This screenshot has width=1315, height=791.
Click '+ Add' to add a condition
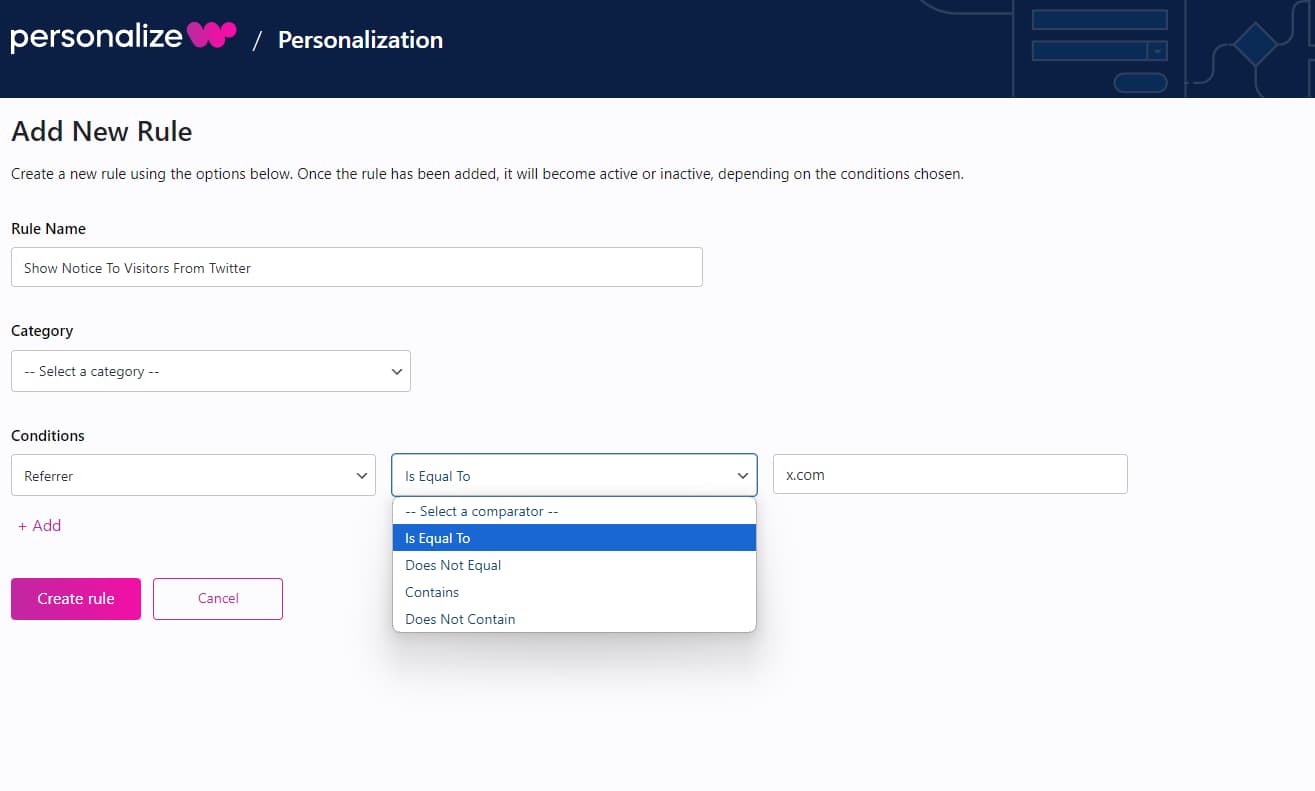click(x=40, y=525)
